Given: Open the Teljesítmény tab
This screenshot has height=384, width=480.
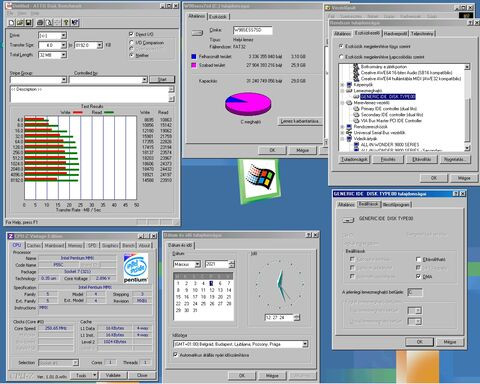Looking at the screenshot, I should coord(422,34).
